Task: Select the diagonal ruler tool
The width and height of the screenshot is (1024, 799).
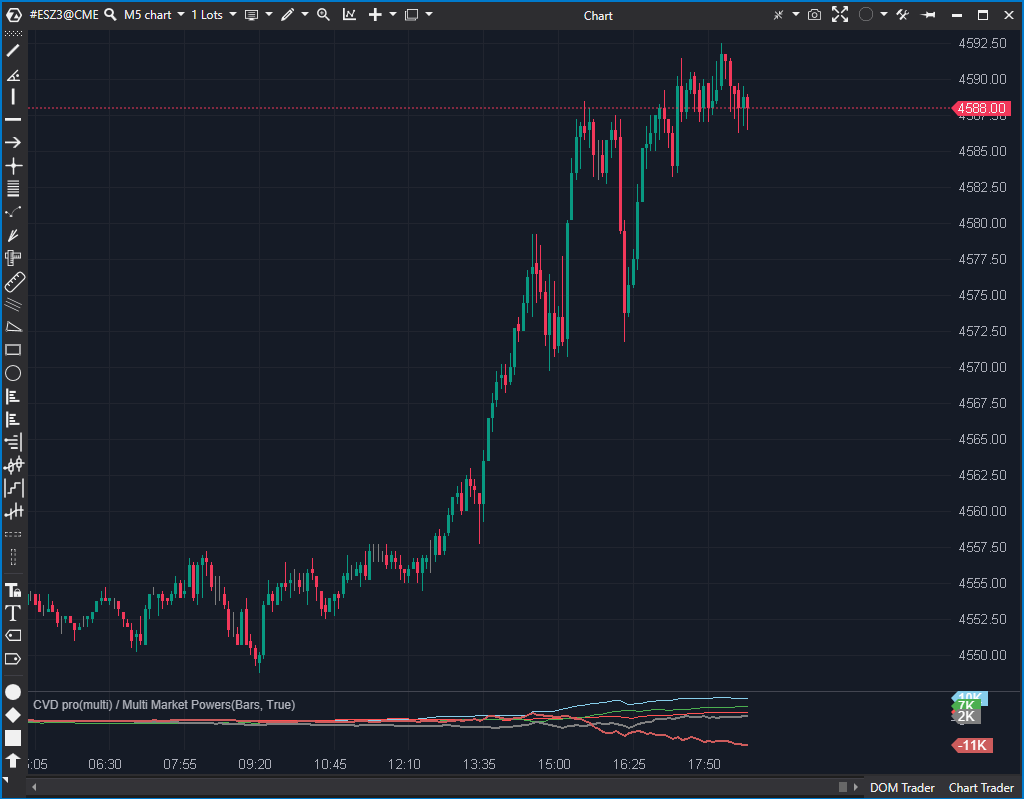Action: click(14, 282)
